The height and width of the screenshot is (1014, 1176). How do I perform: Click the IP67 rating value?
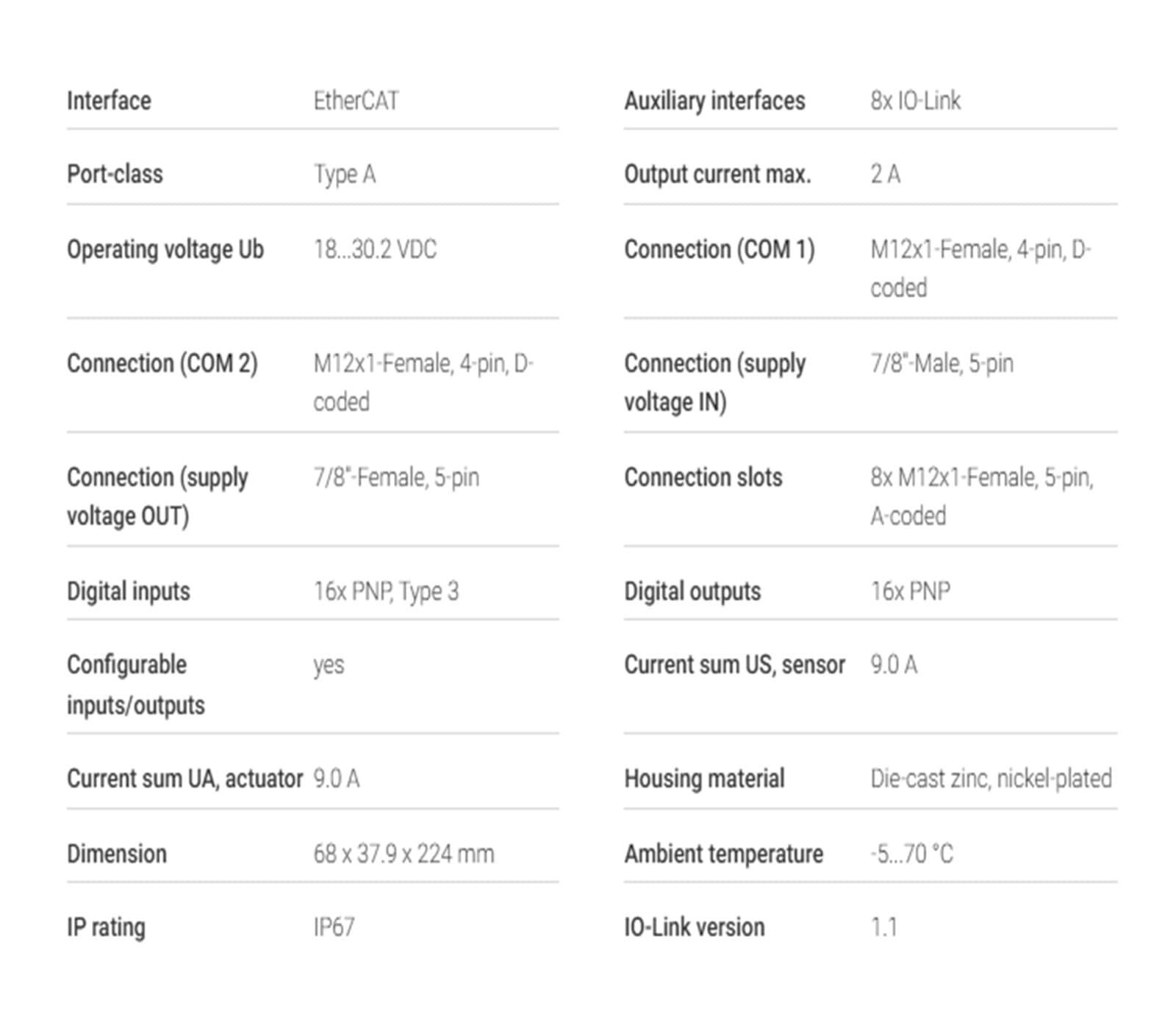coord(334,927)
